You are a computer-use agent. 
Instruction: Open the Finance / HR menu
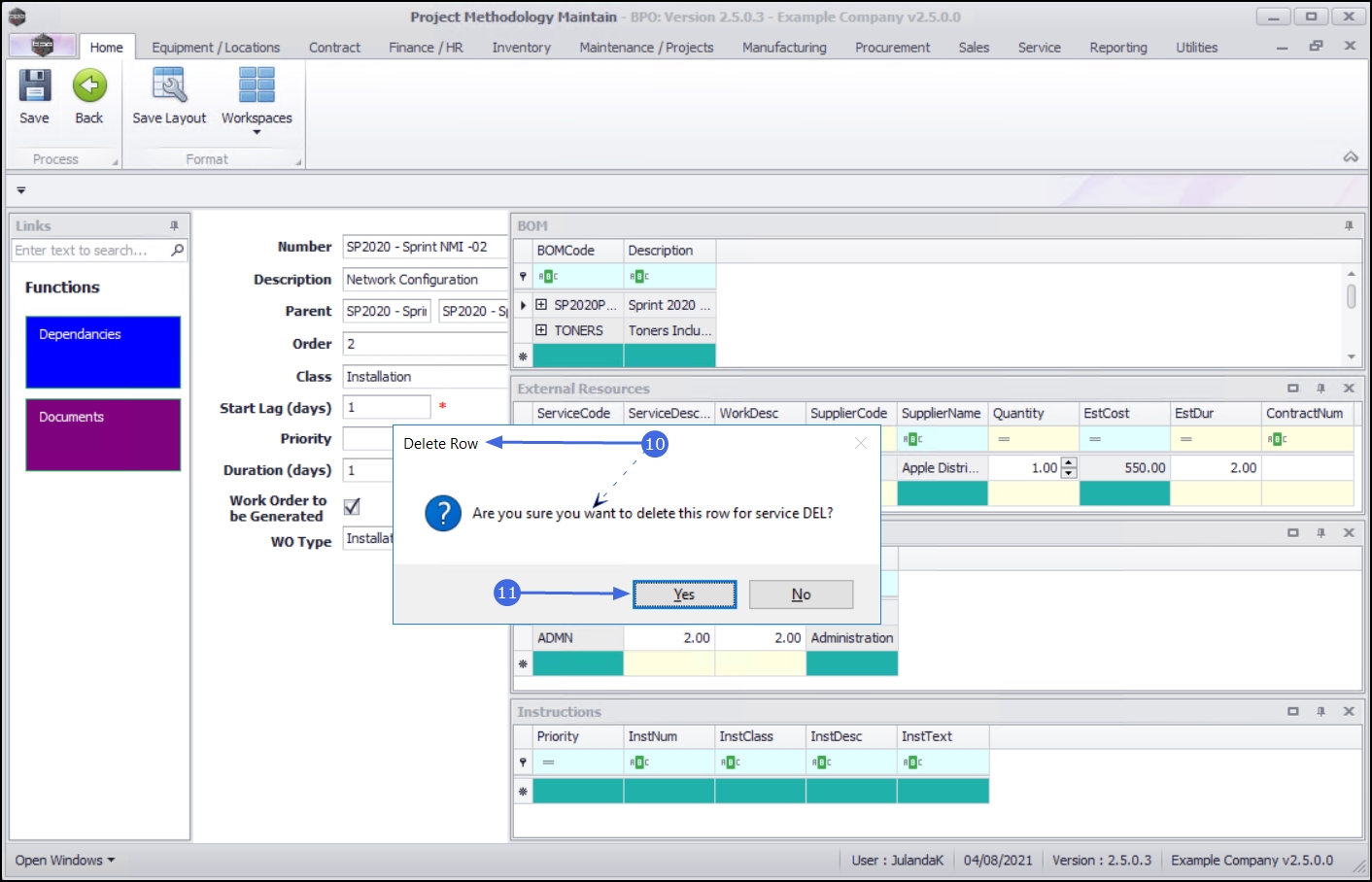(426, 48)
